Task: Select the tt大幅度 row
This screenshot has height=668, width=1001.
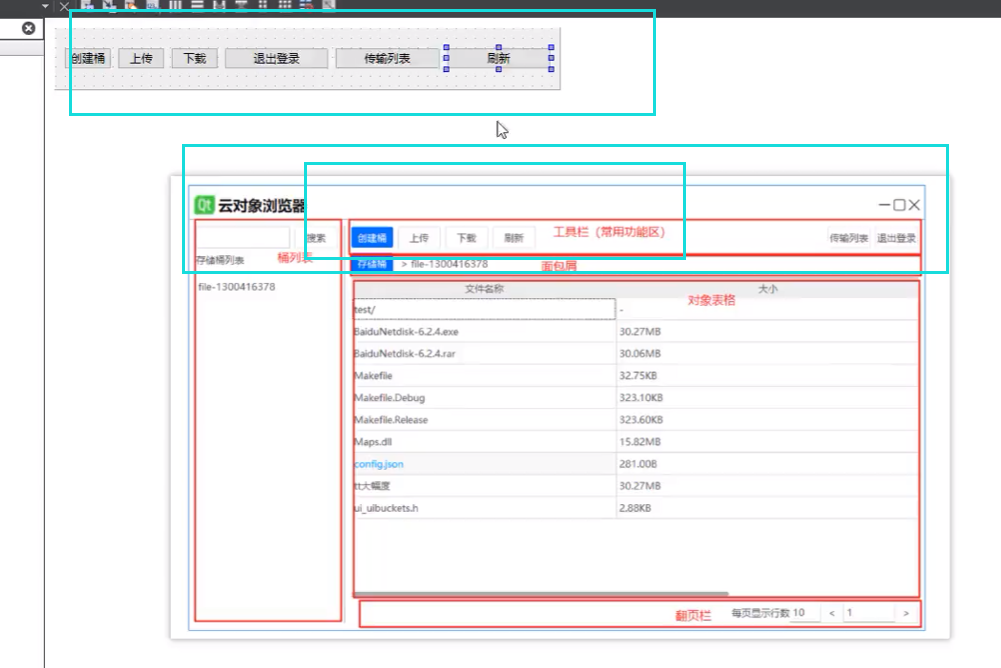Action: 636,485
